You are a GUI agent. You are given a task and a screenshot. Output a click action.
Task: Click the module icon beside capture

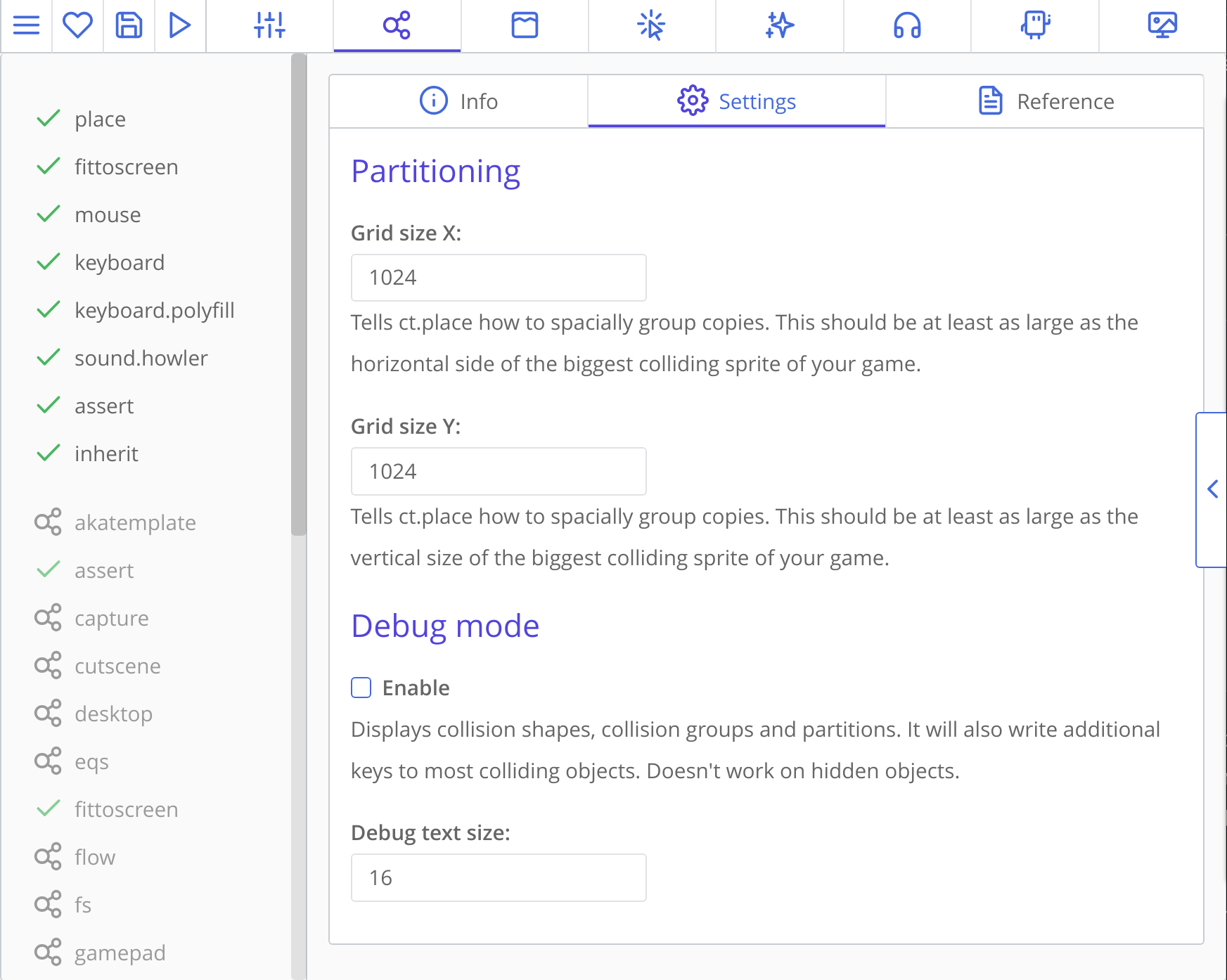48,618
